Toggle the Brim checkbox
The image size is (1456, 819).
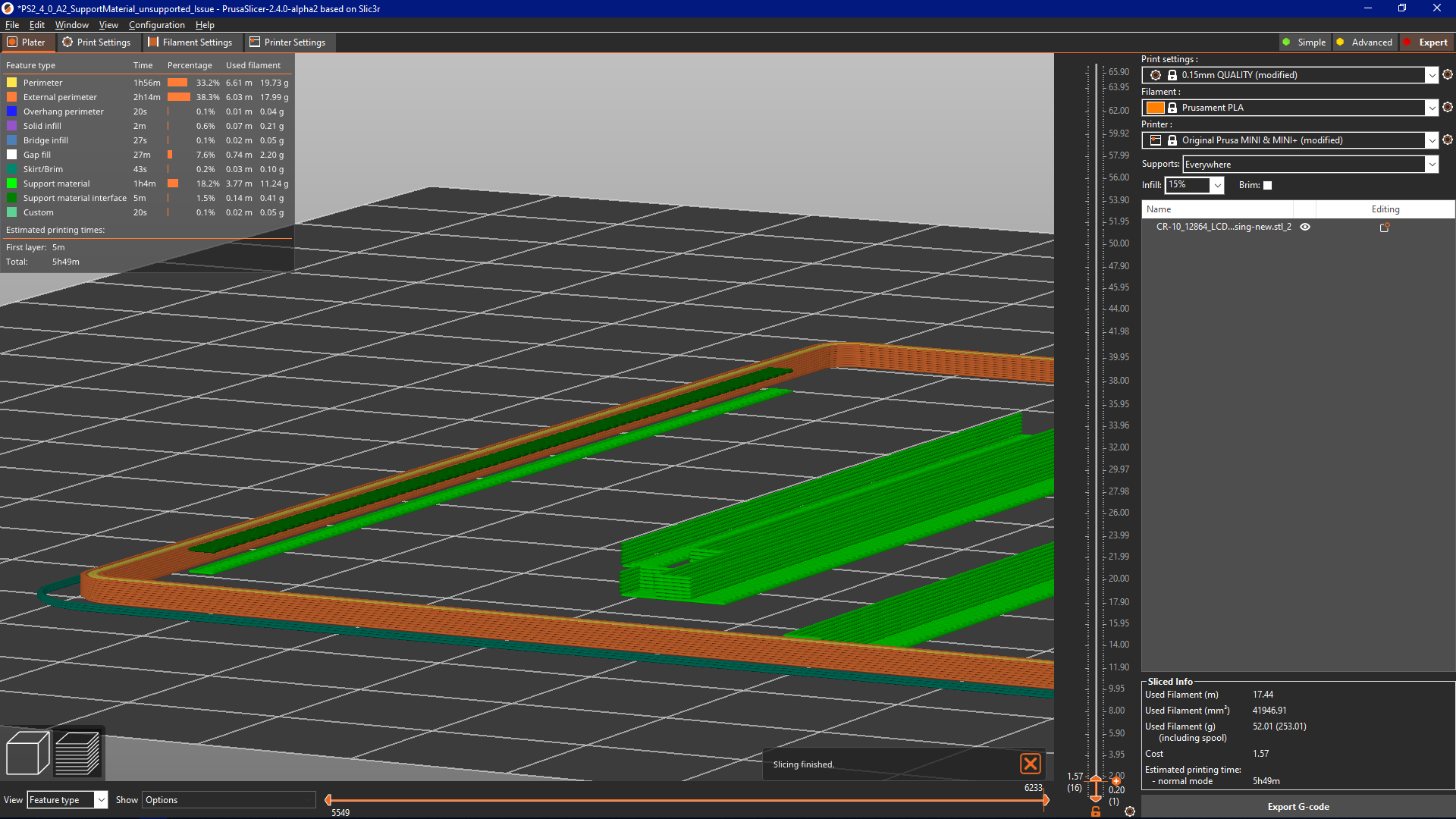1267,185
